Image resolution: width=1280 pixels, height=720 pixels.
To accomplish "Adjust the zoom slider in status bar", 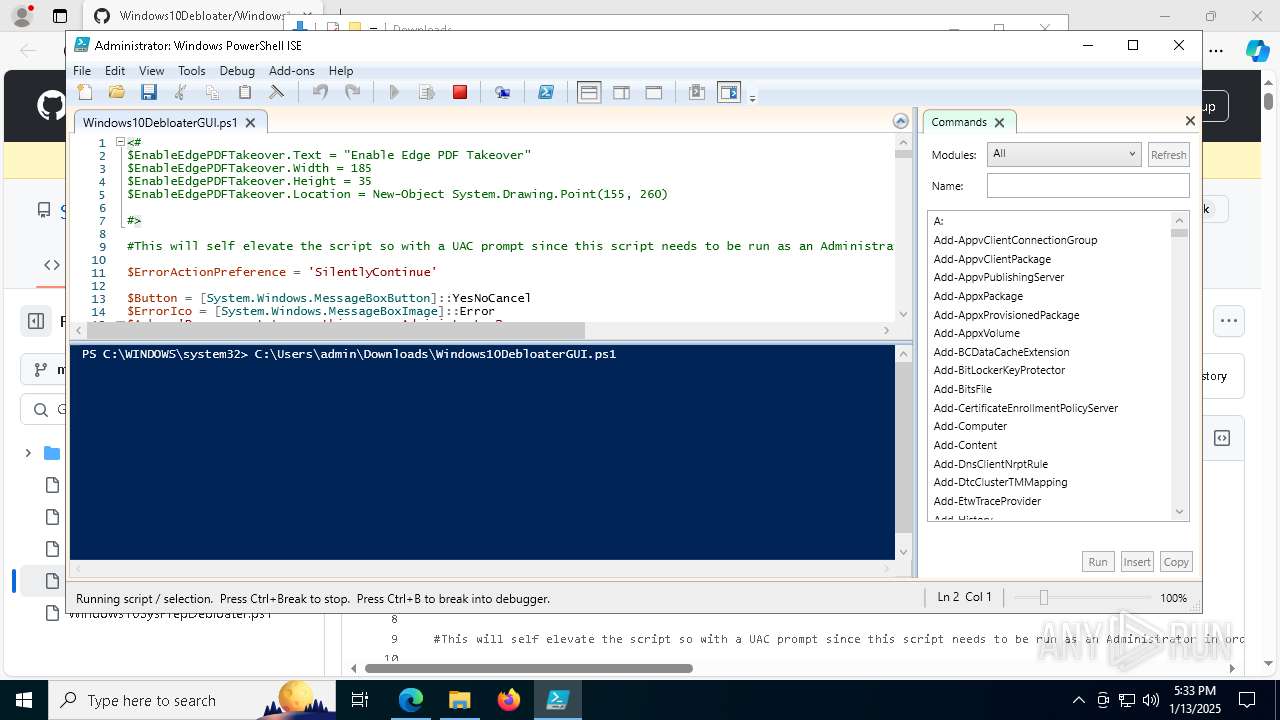I will (x=1043, y=597).
